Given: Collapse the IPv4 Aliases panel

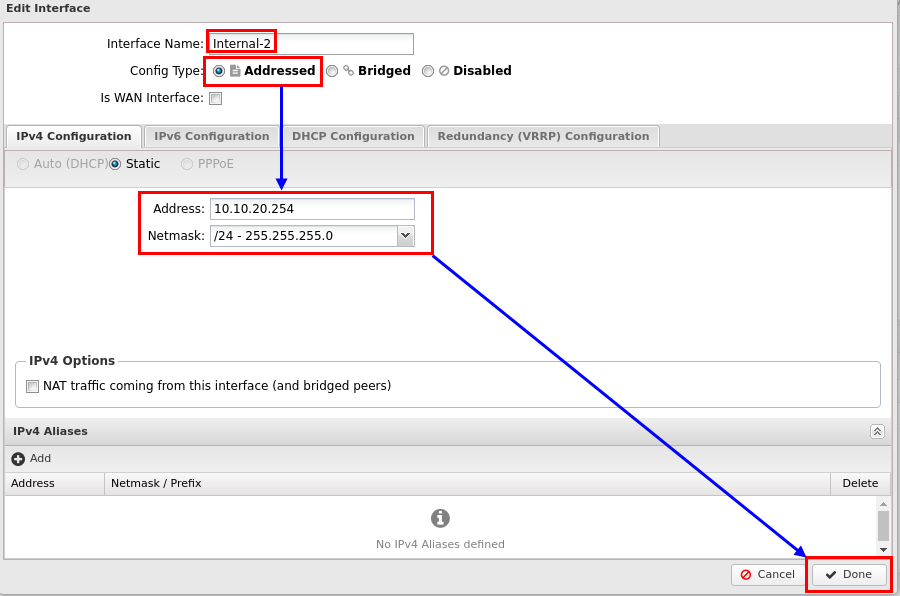Looking at the screenshot, I should point(877,431).
